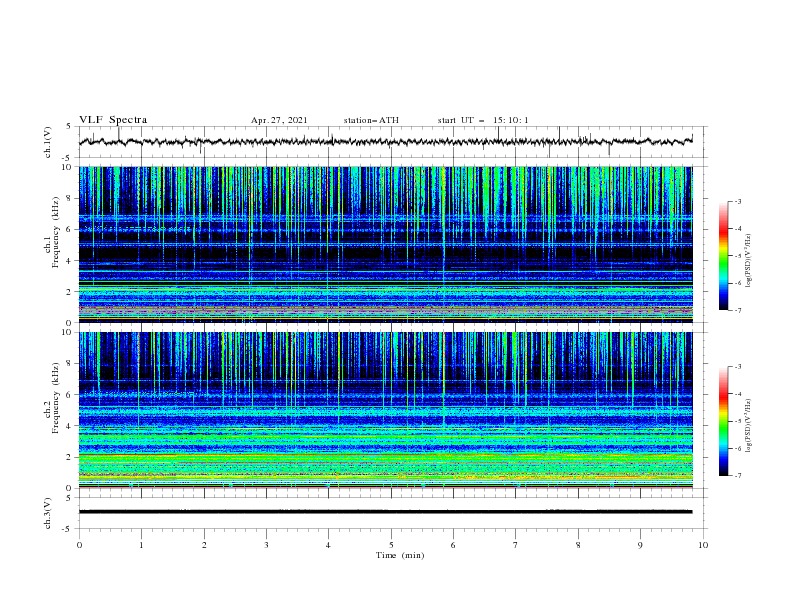Click the time axis tick label '9'
This screenshot has width=792, height=612.
(x=640, y=545)
